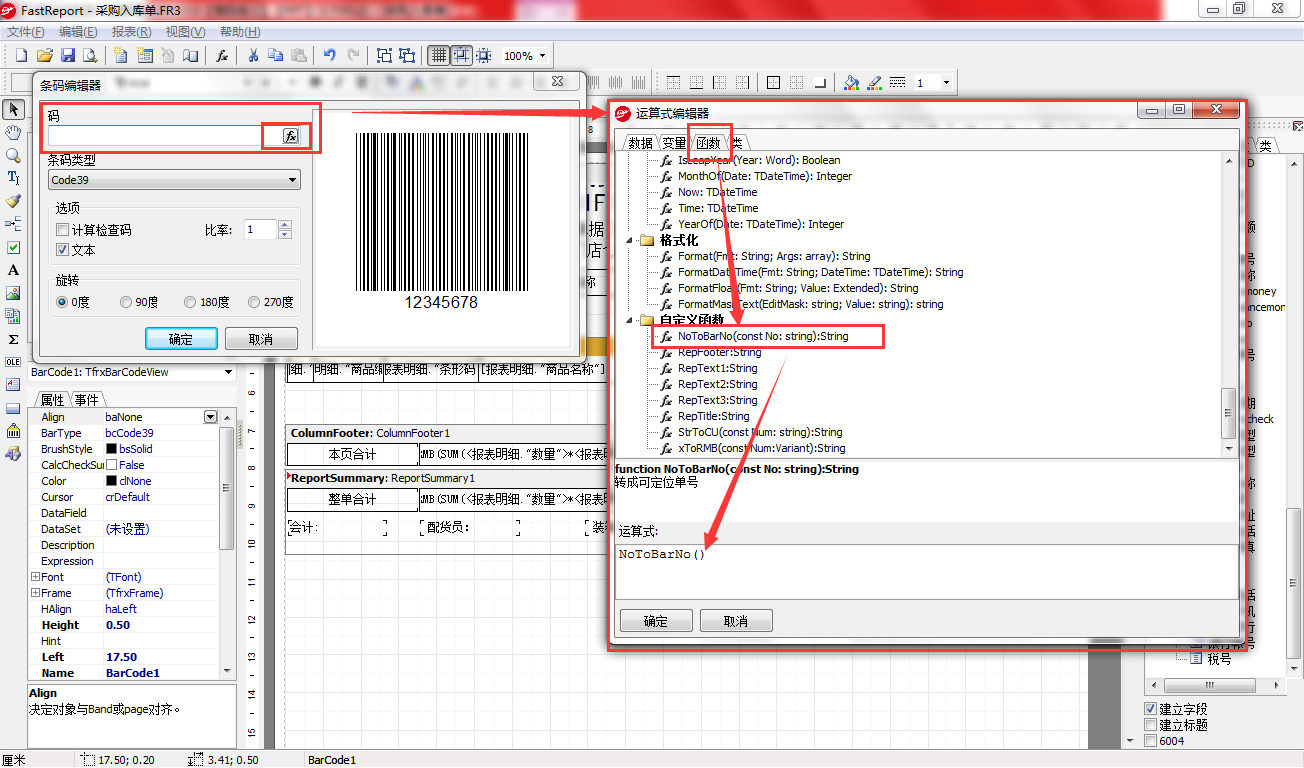Collapse the 自定义函数 folder

point(631,320)
